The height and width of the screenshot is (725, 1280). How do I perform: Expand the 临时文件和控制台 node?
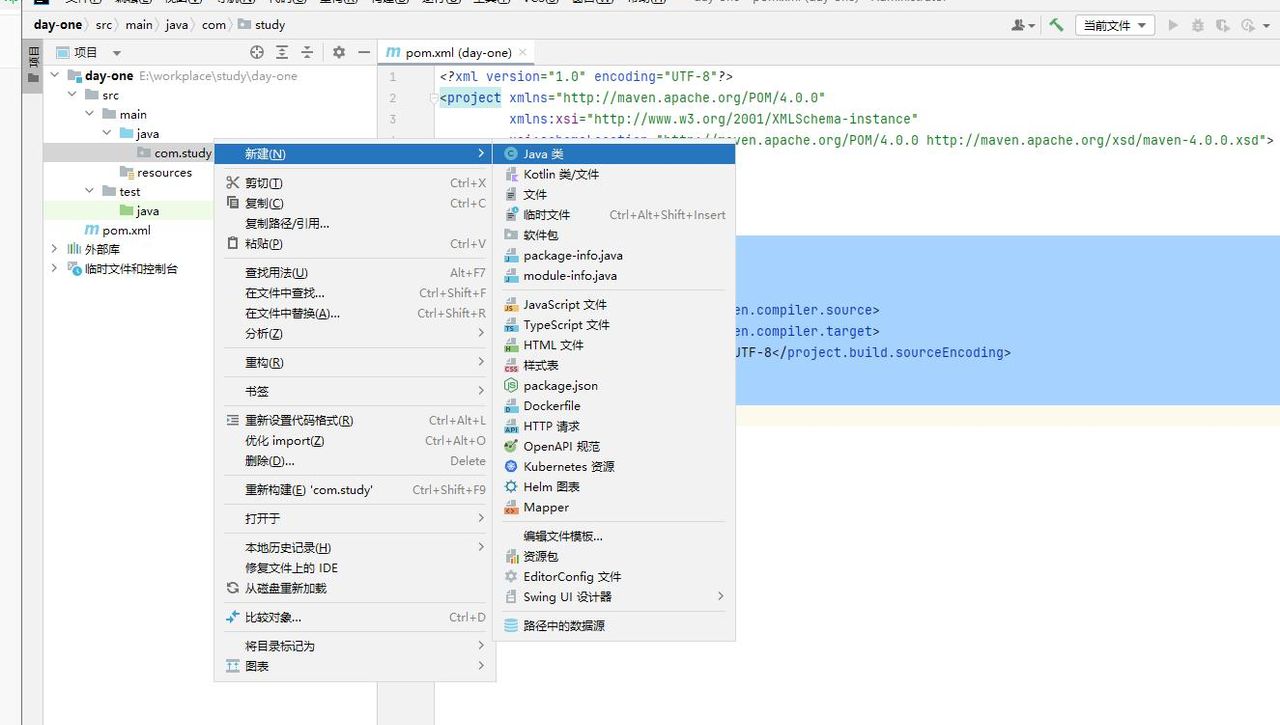pyautogui.click(x=54, y=268)
